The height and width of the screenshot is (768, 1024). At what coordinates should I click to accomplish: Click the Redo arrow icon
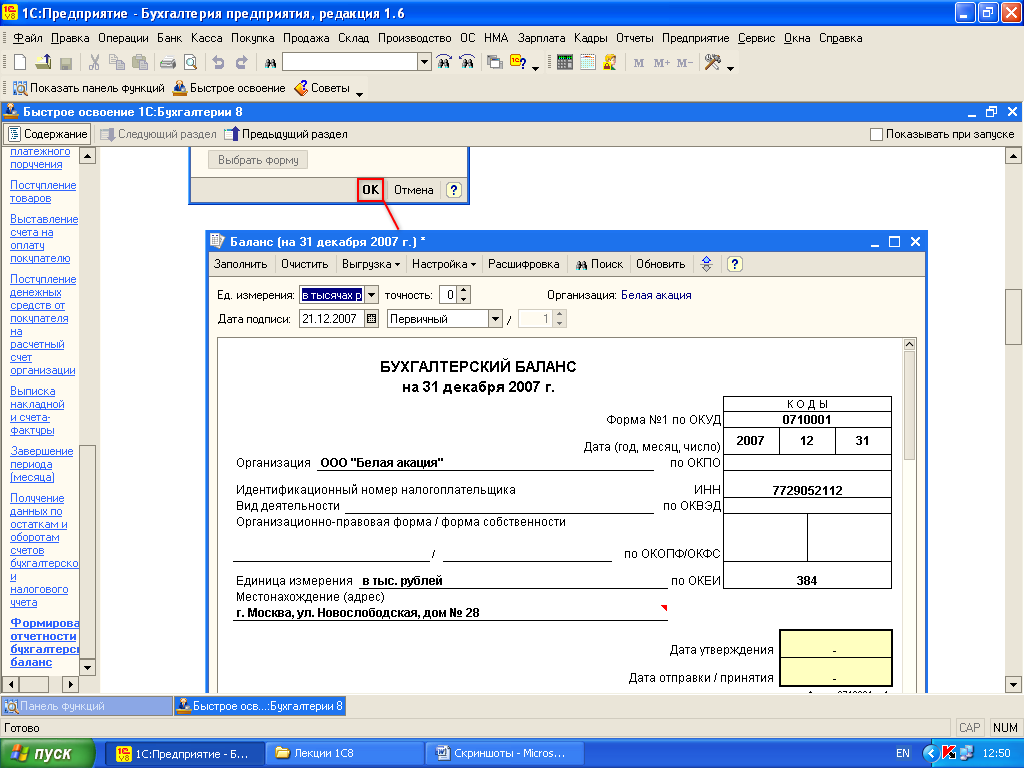coord(241,63)
